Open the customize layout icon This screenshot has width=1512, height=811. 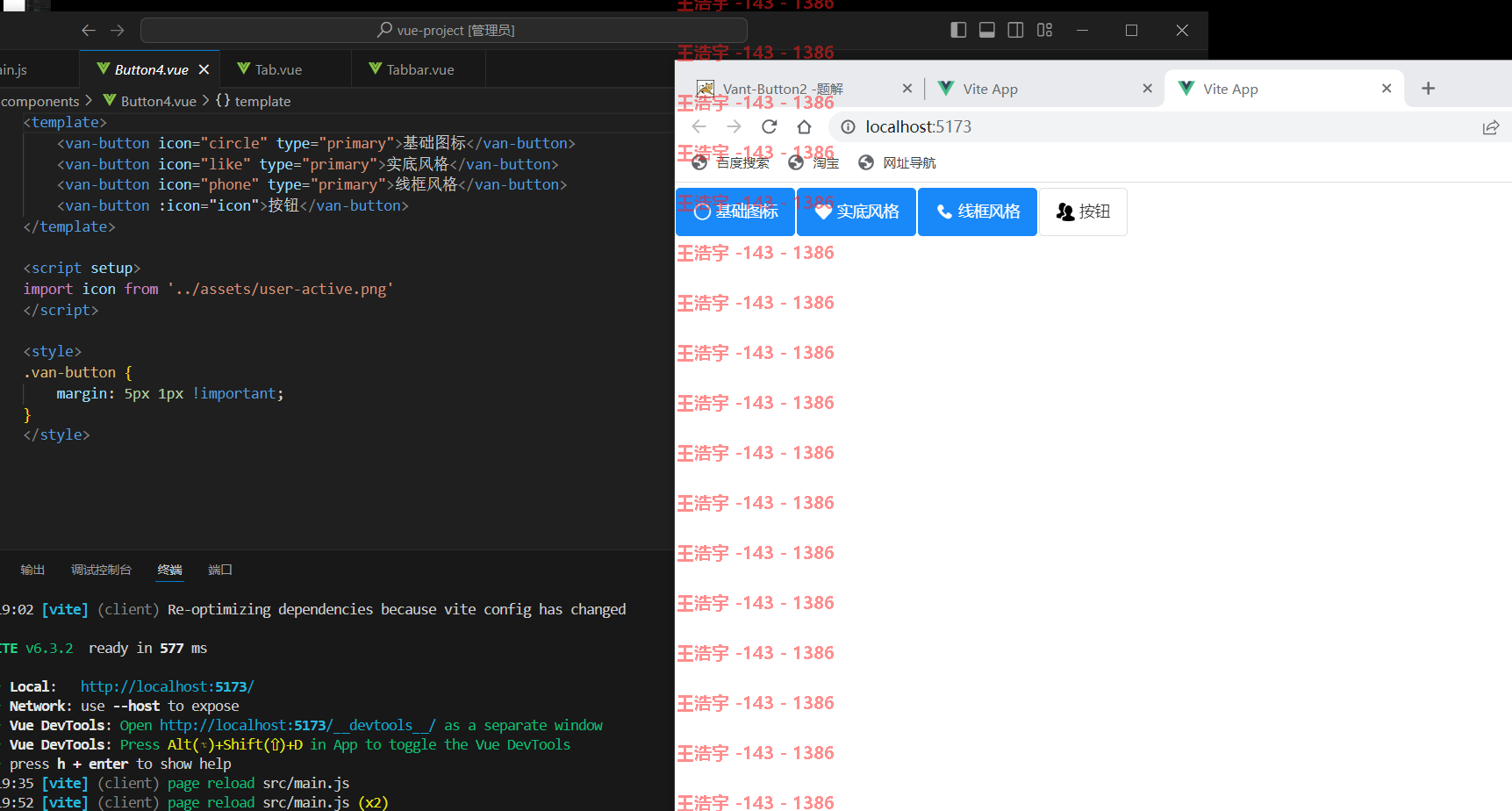pyautogui.click(x=1044, y=30)
